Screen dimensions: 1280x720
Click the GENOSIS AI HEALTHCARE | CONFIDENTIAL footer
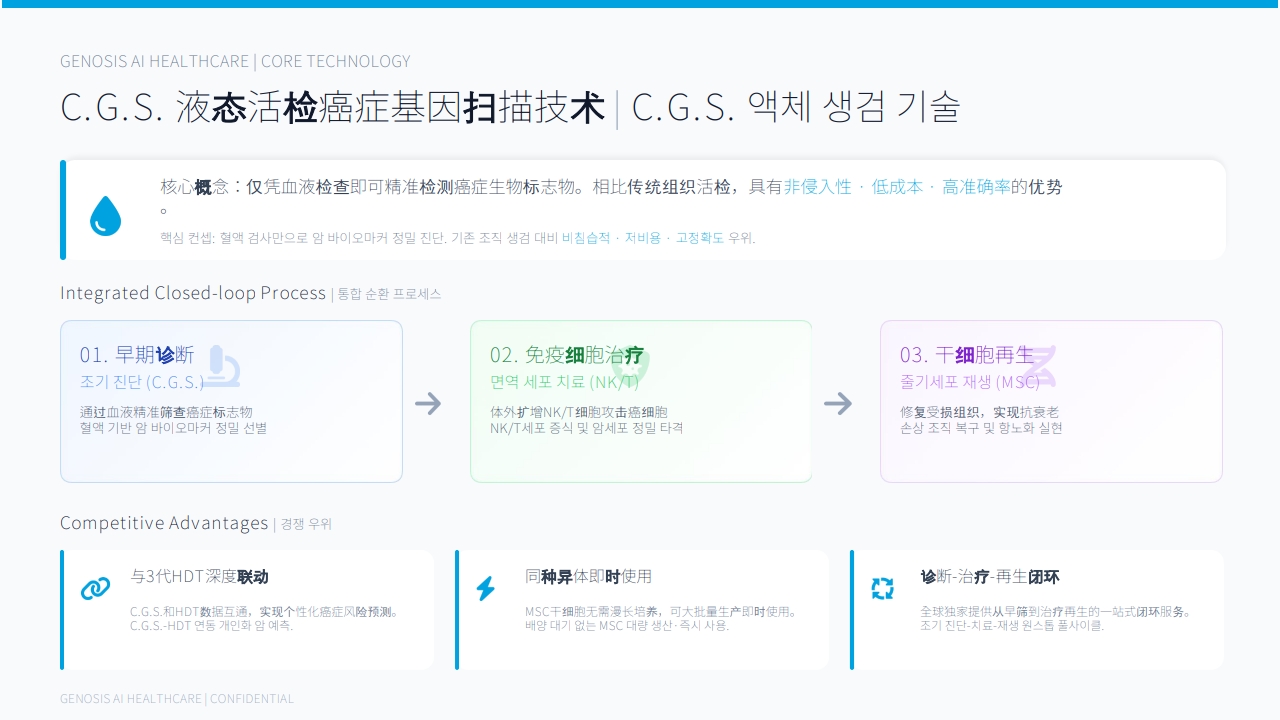177,699
